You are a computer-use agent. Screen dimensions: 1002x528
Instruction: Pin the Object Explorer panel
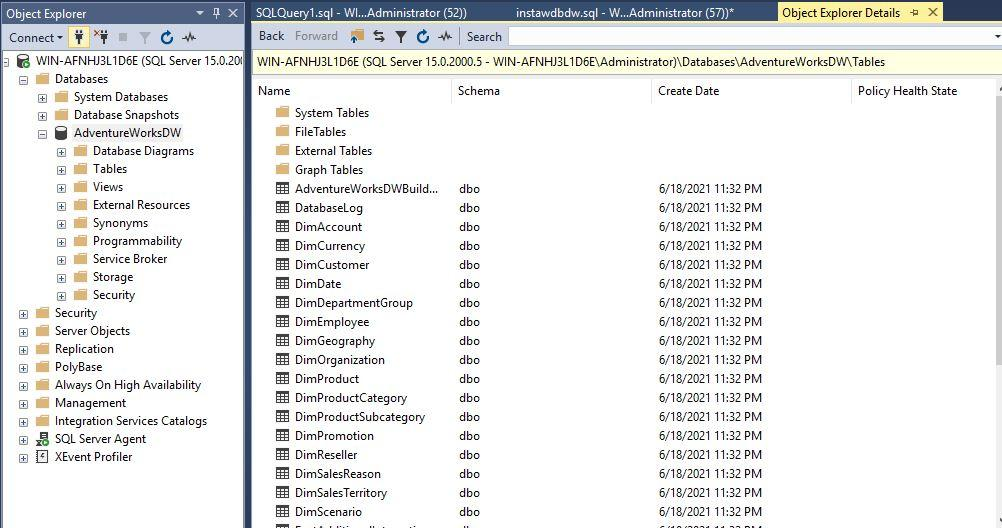coord(217,13)
